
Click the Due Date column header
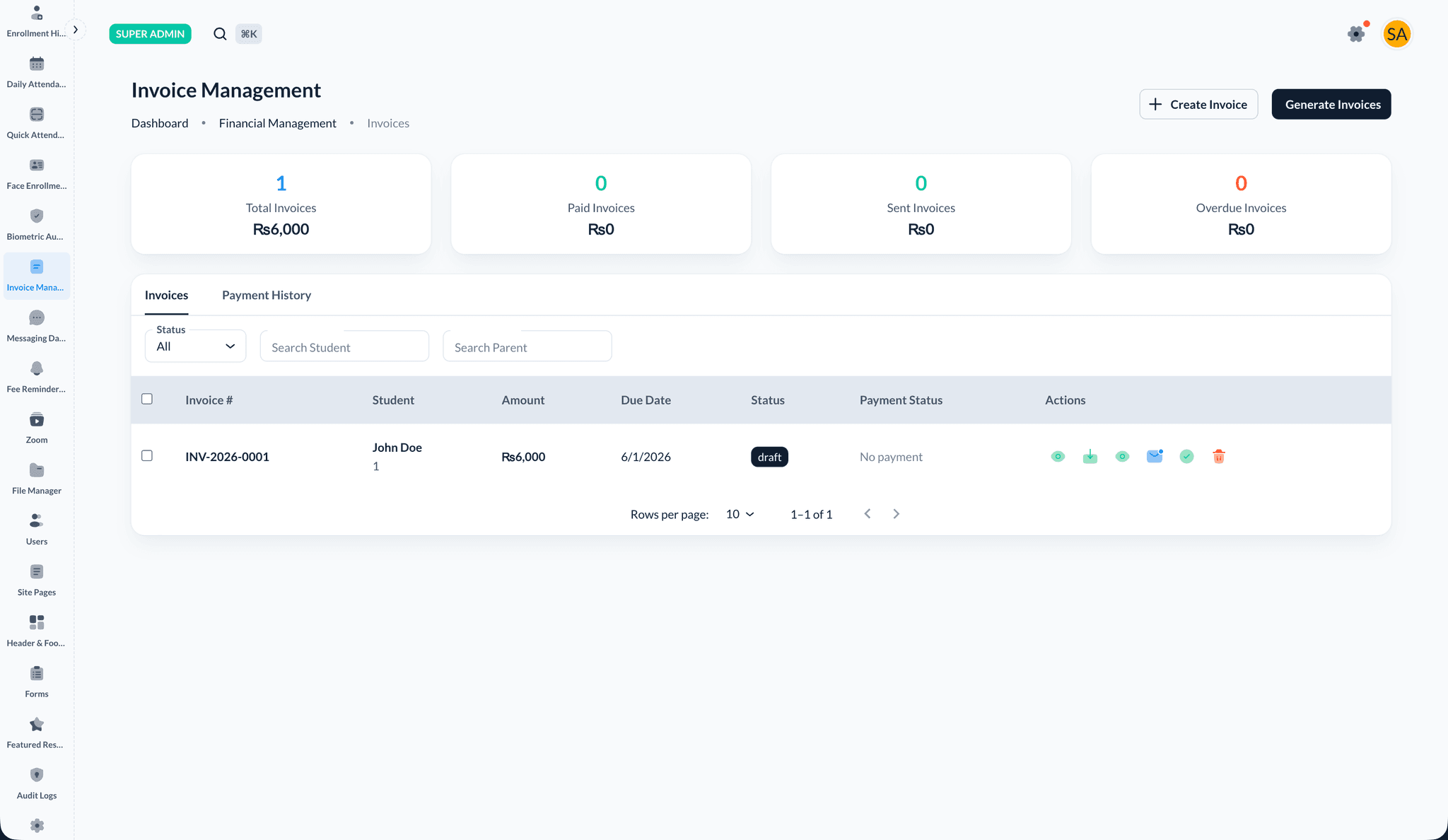(x=646, y=400)
